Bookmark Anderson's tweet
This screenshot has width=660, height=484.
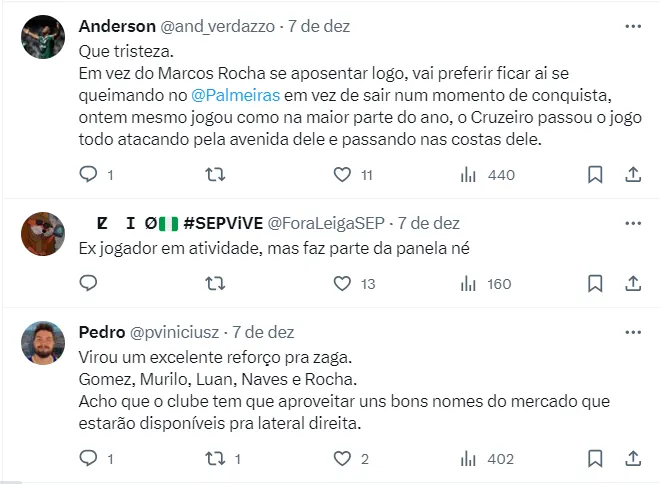click(595, 175)
